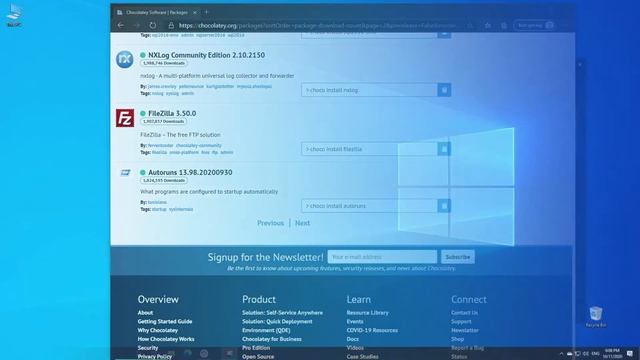Image resolution: width=640 pixels, height=360 pixels.
Task: Open the Events footer link
Action: pyautogui.click(x=355, y=321)
